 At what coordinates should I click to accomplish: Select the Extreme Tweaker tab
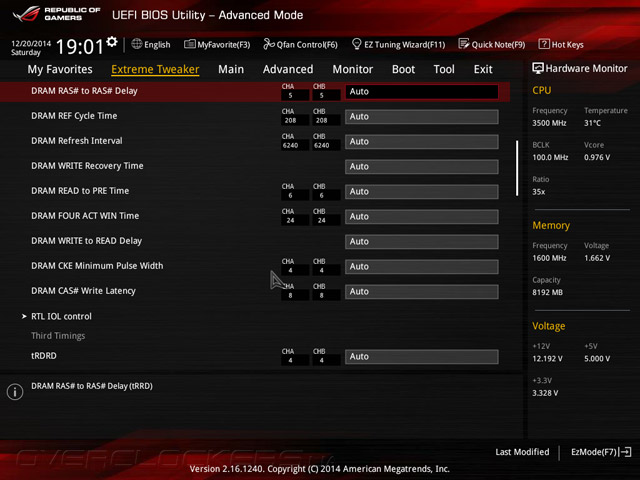155,69
